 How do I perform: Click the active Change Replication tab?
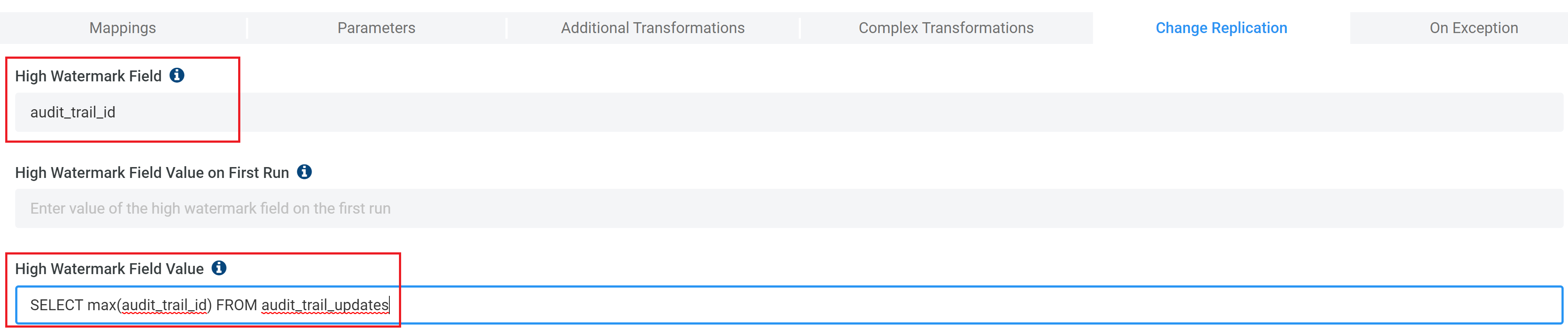point(1221,28)
